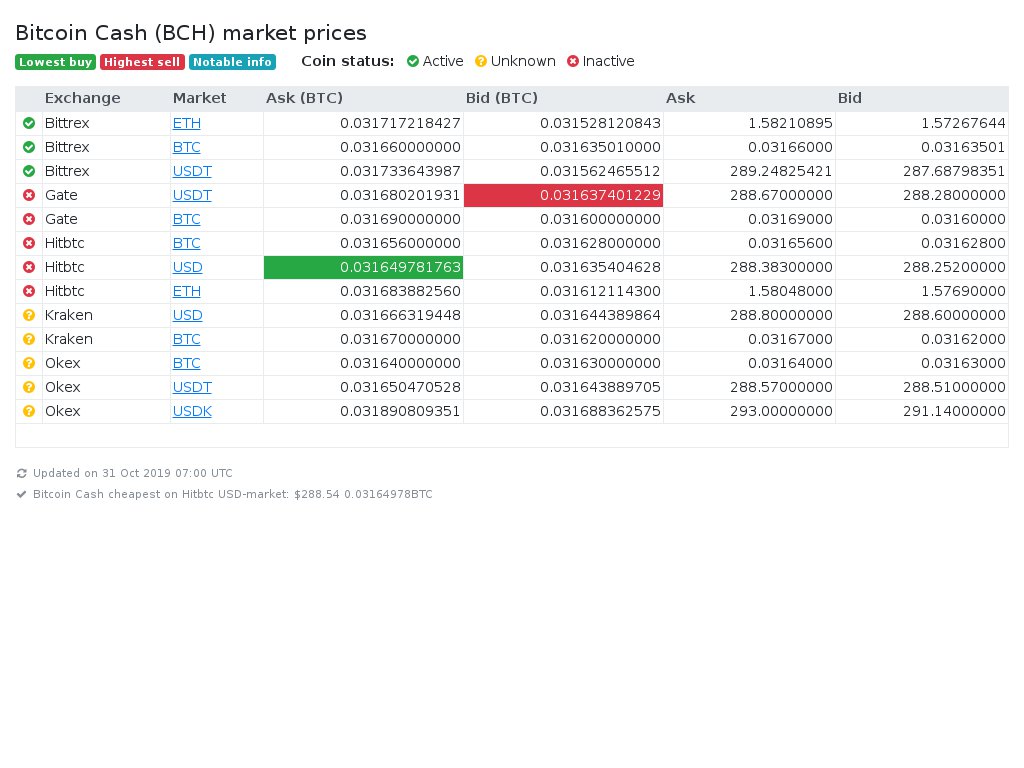Viewport: 1024px width, 768px height.
Task: Open the Hitbtc USD market link
Action: pyautogui.click(x=187, y=267)
